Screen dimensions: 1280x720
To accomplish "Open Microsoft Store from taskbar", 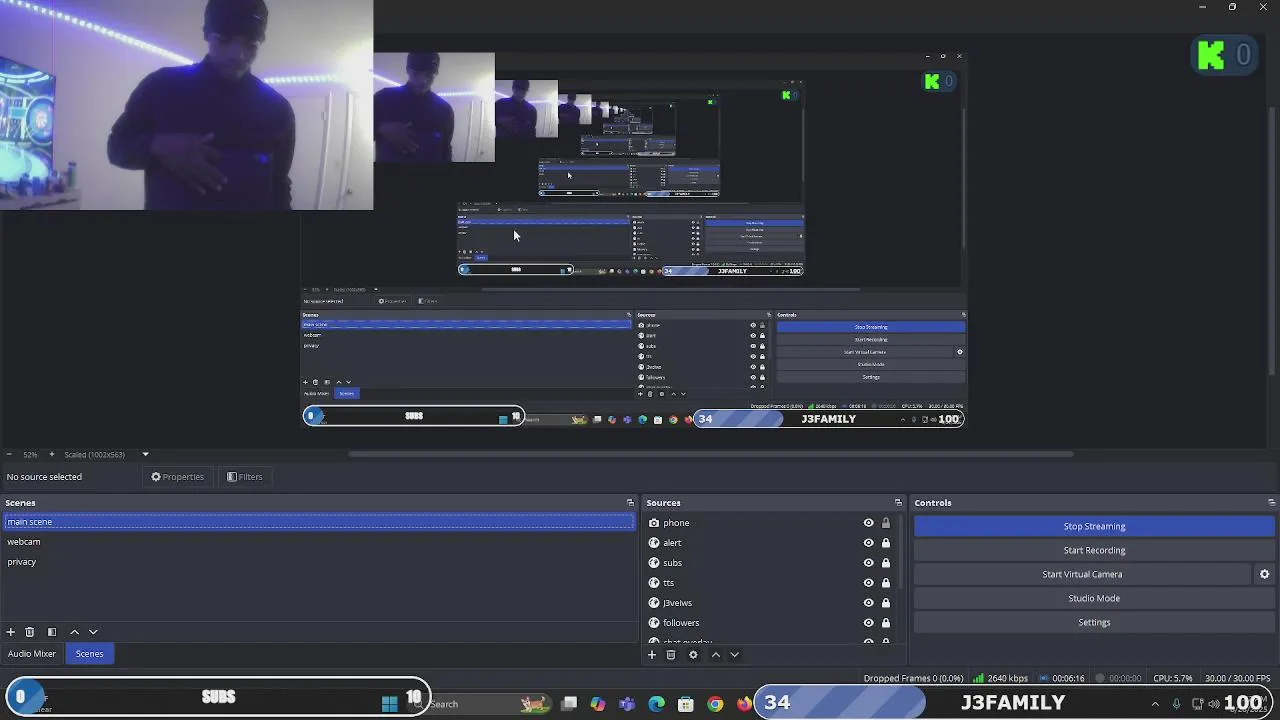I will (x=686, y=704).
